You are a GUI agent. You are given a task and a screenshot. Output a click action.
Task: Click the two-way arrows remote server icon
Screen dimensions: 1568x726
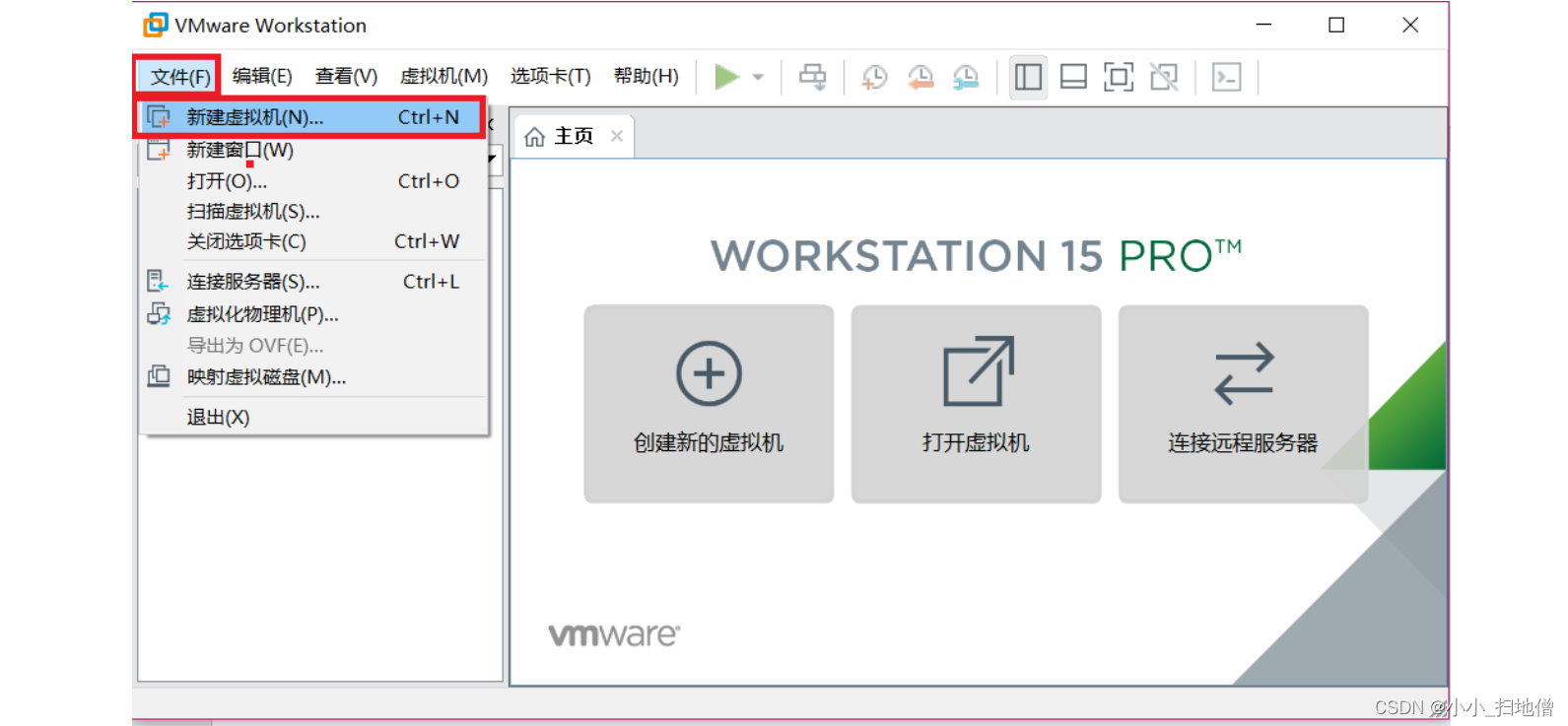point(1244,373)
